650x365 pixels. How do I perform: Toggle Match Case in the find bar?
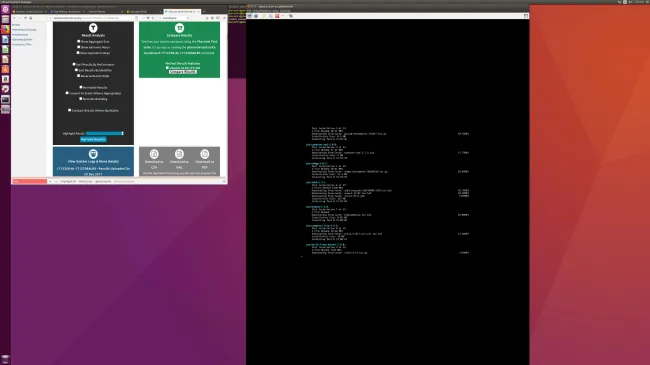[85, 181]
